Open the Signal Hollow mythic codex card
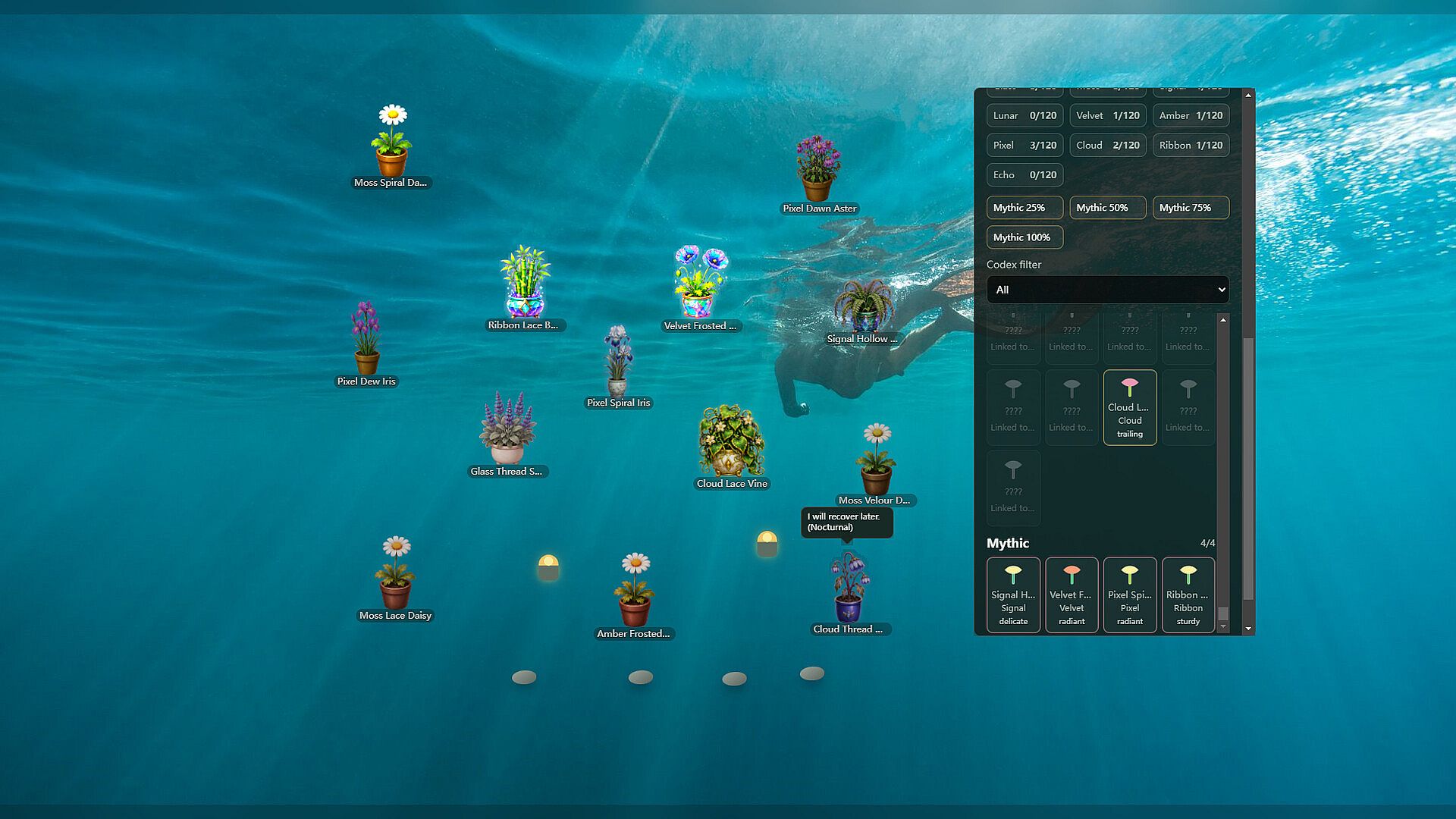1456x819 pixels. (1013, 595)
